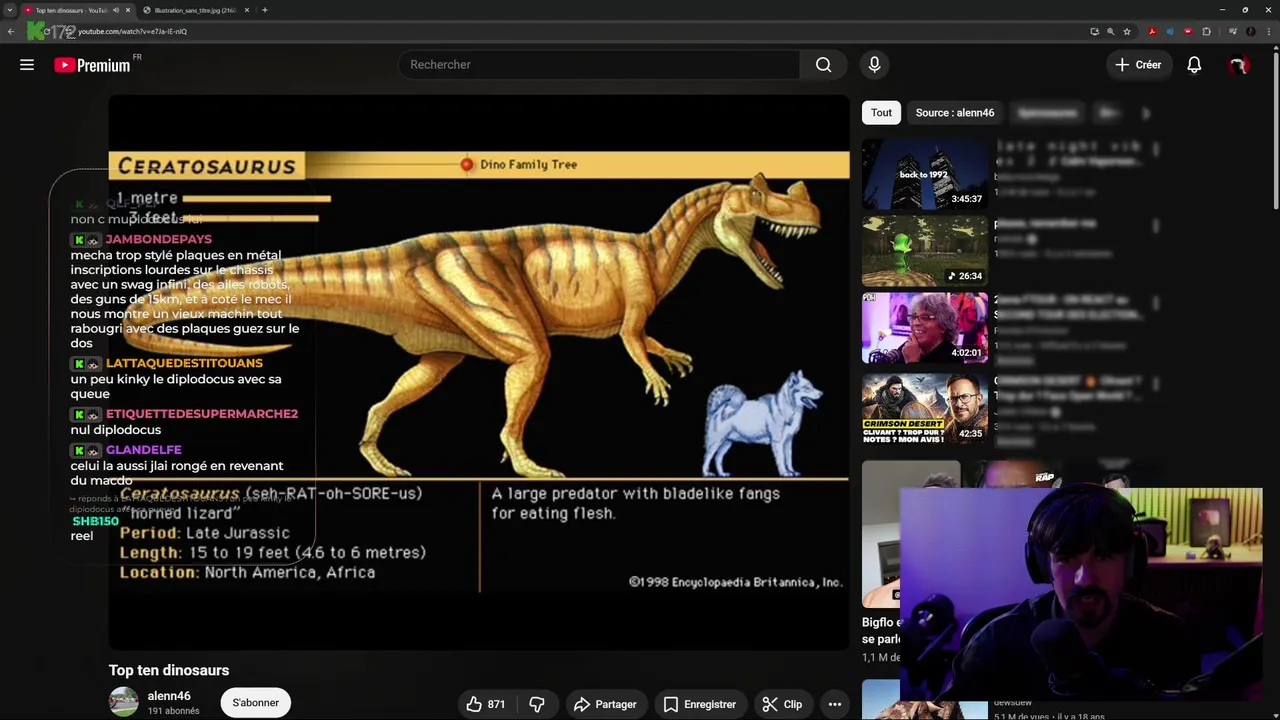The image size is (1280, 720).
Task: Dislike the video with thumbs down
Action: 537,704
